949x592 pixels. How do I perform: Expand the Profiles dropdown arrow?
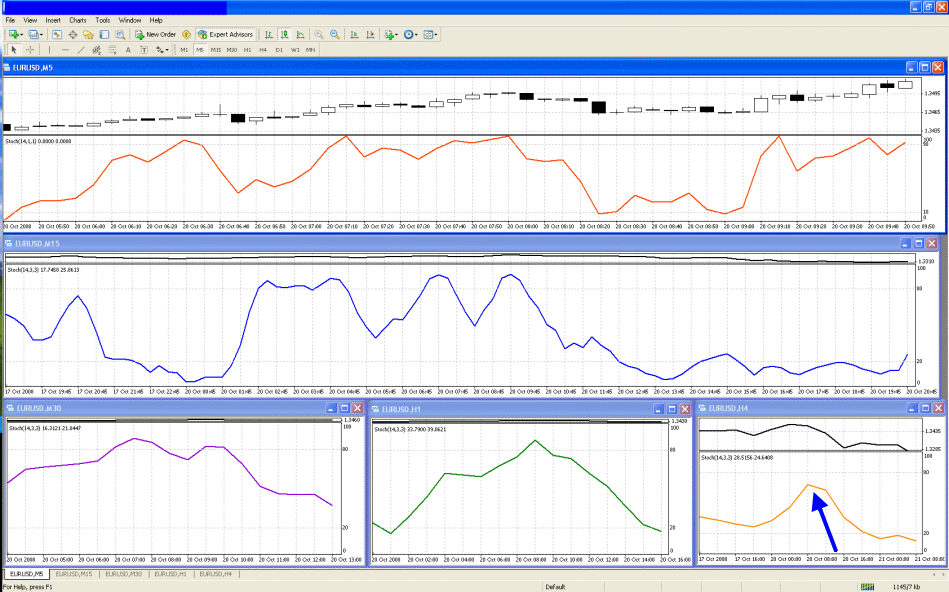click(41, 35)
